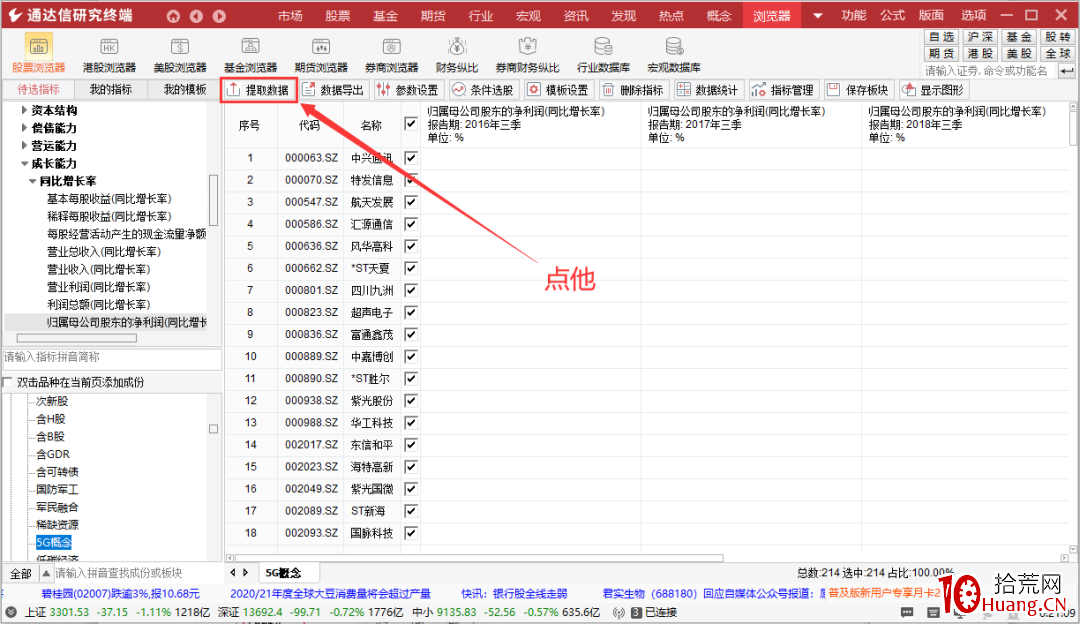
Task: Toggle the select-all checkbox in table header
Action: pos(411,124)
